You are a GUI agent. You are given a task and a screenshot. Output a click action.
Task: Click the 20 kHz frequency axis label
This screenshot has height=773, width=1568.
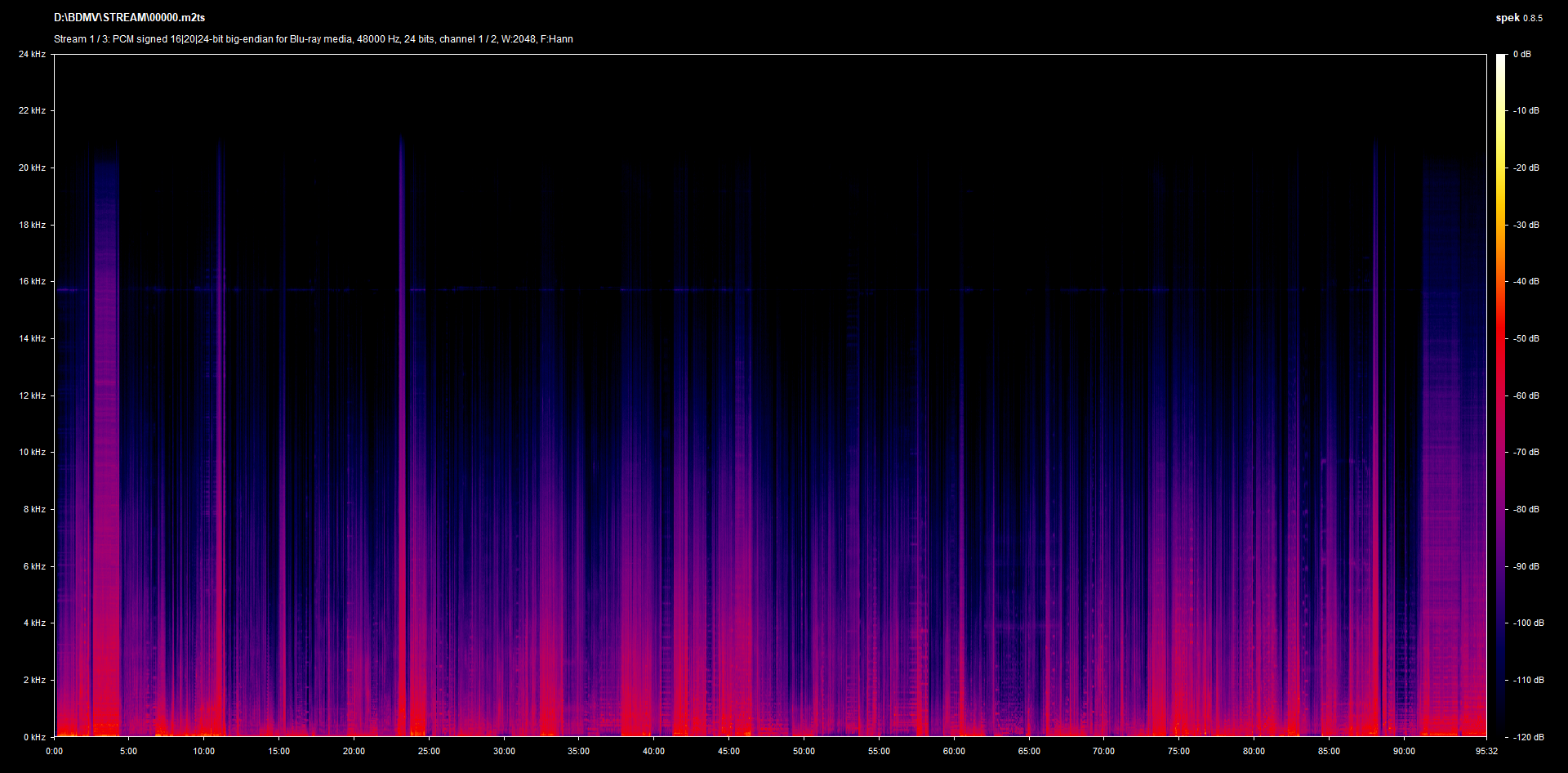point(33,168)
